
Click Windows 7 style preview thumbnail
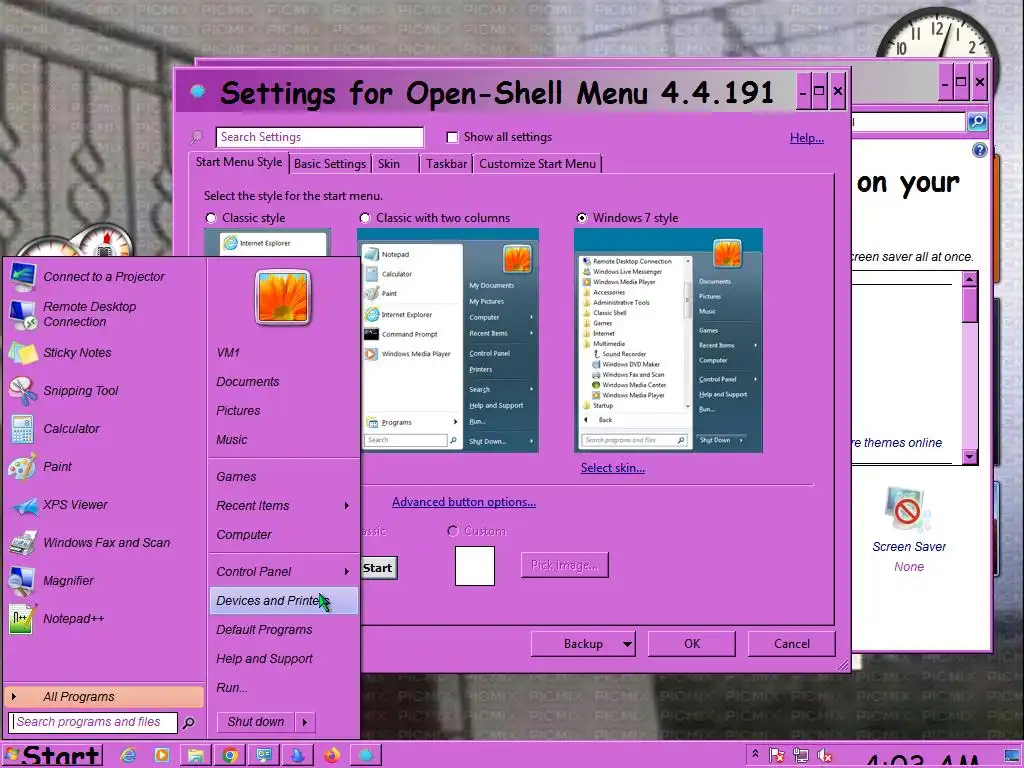tap(668, 340)
